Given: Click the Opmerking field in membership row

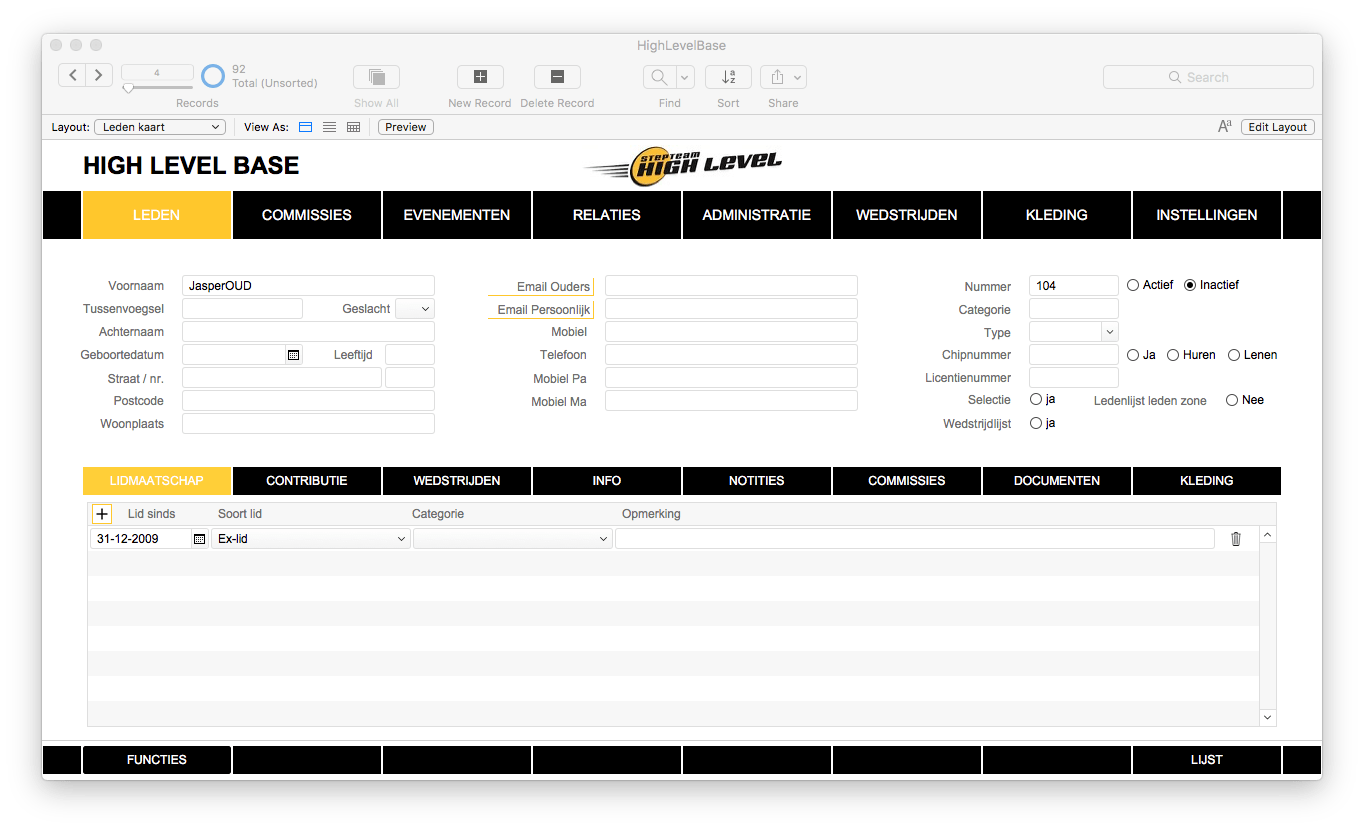Looking at the screenshot, I should point(915,539).
